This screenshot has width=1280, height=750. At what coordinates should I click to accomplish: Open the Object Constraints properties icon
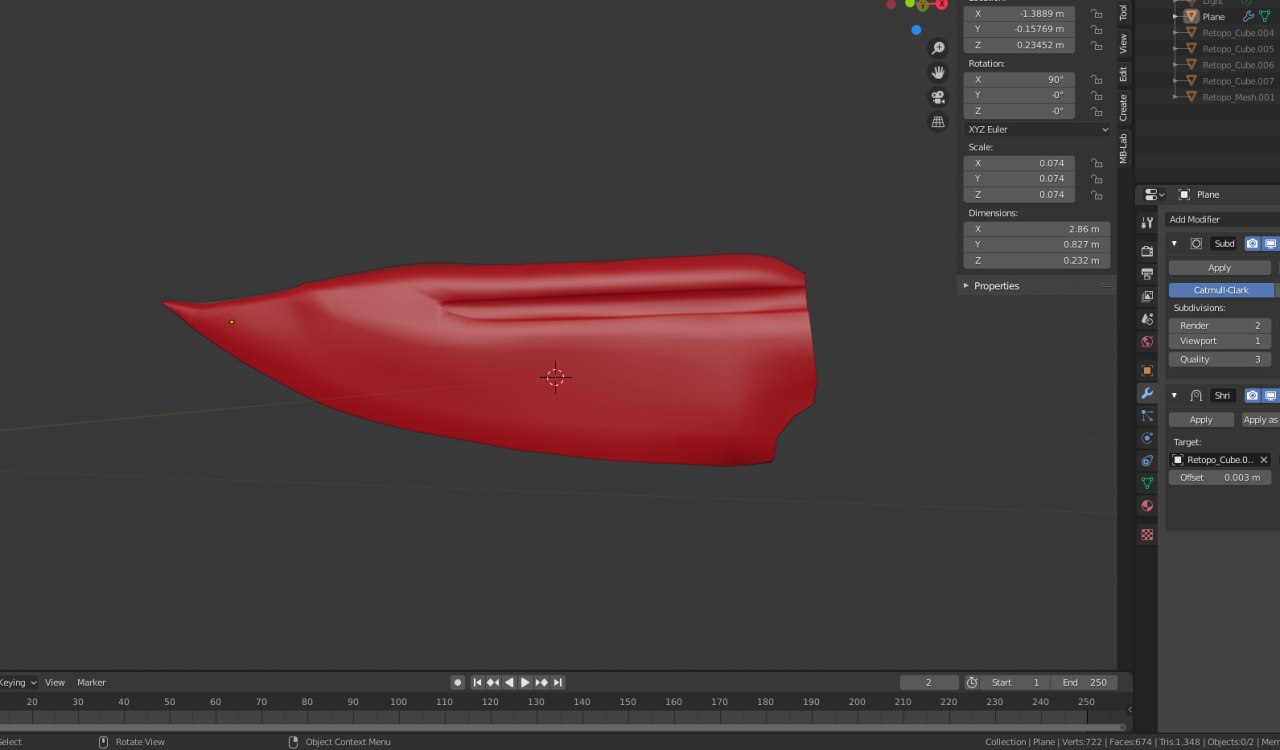coord(1147,461)
